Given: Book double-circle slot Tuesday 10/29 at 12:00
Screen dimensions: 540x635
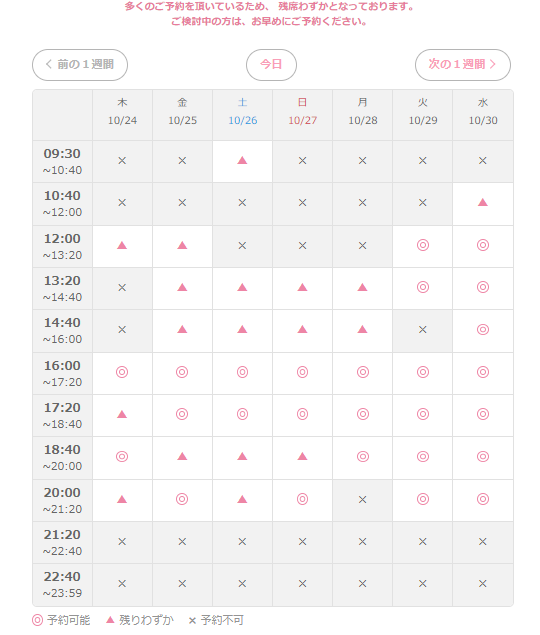Looking at the screenshot, I should [423, 246].
